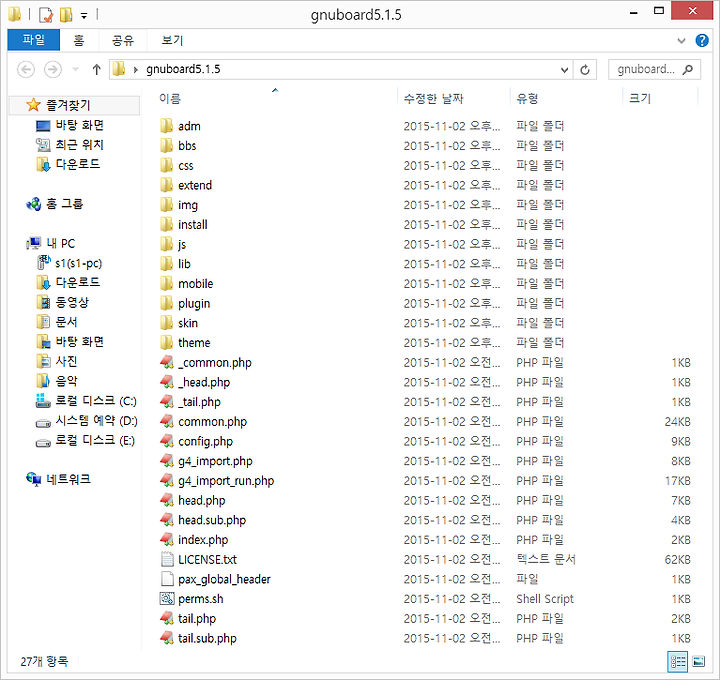Select 문서 in sidebar

coord(66,322)
